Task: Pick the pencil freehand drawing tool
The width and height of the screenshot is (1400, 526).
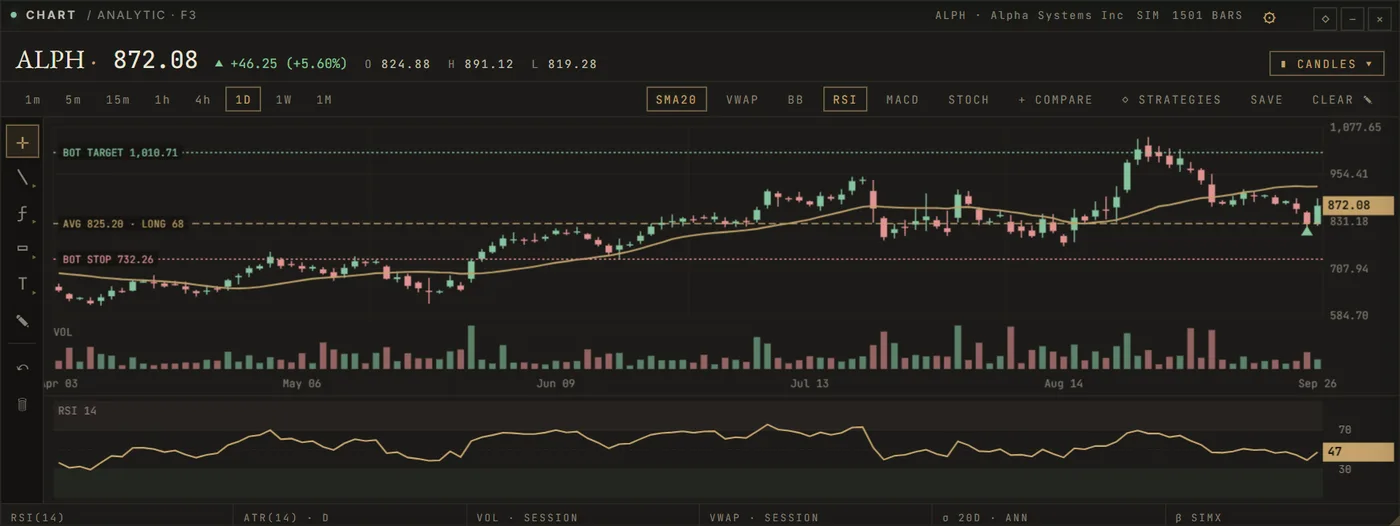Action: [x=23, y=320]
